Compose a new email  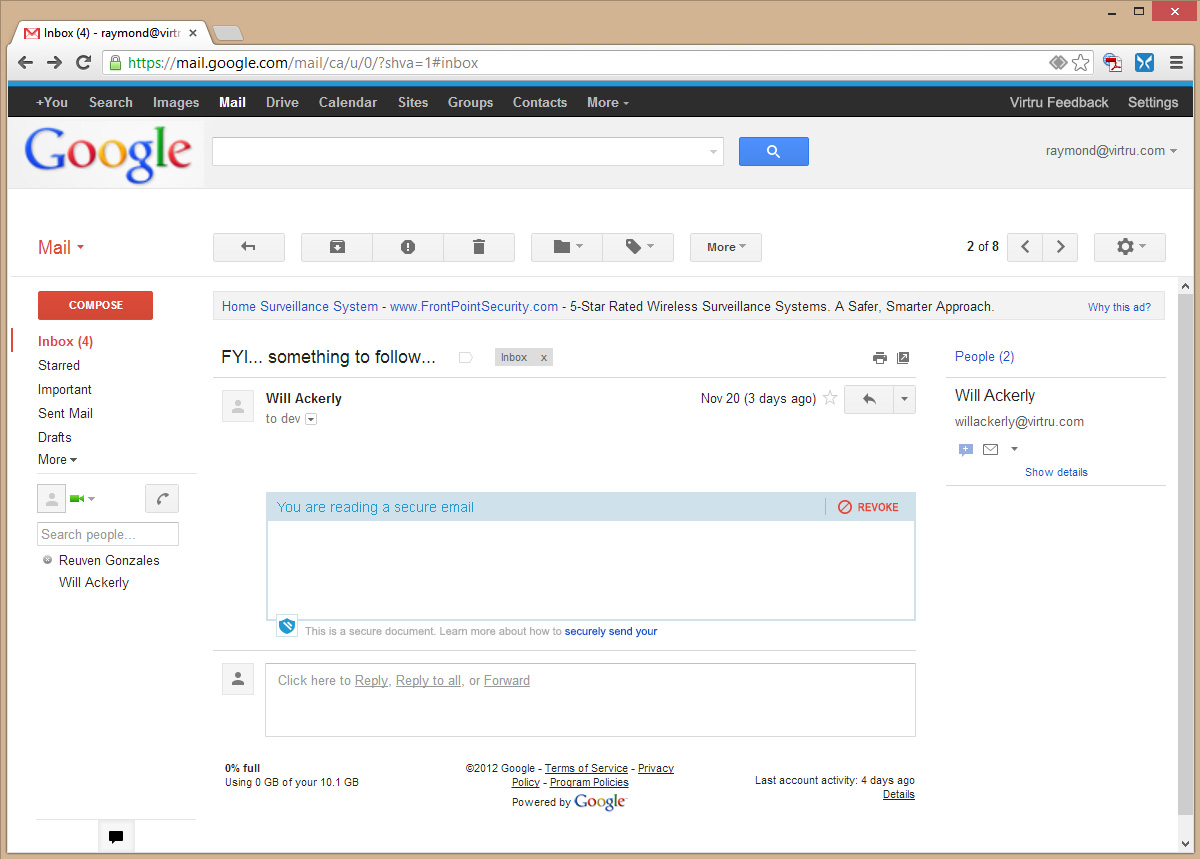tap(95, 305)
